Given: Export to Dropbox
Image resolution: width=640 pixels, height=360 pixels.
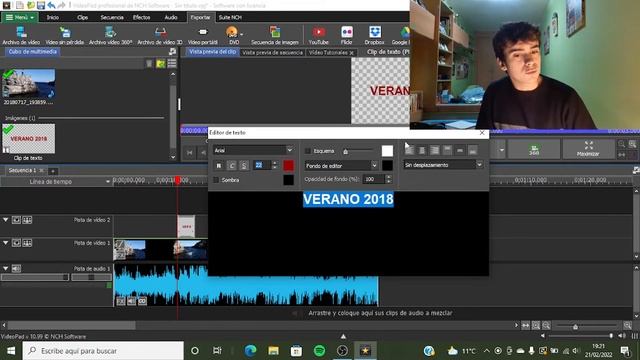Looking at the screenshot, I should (x=374, y=35).
